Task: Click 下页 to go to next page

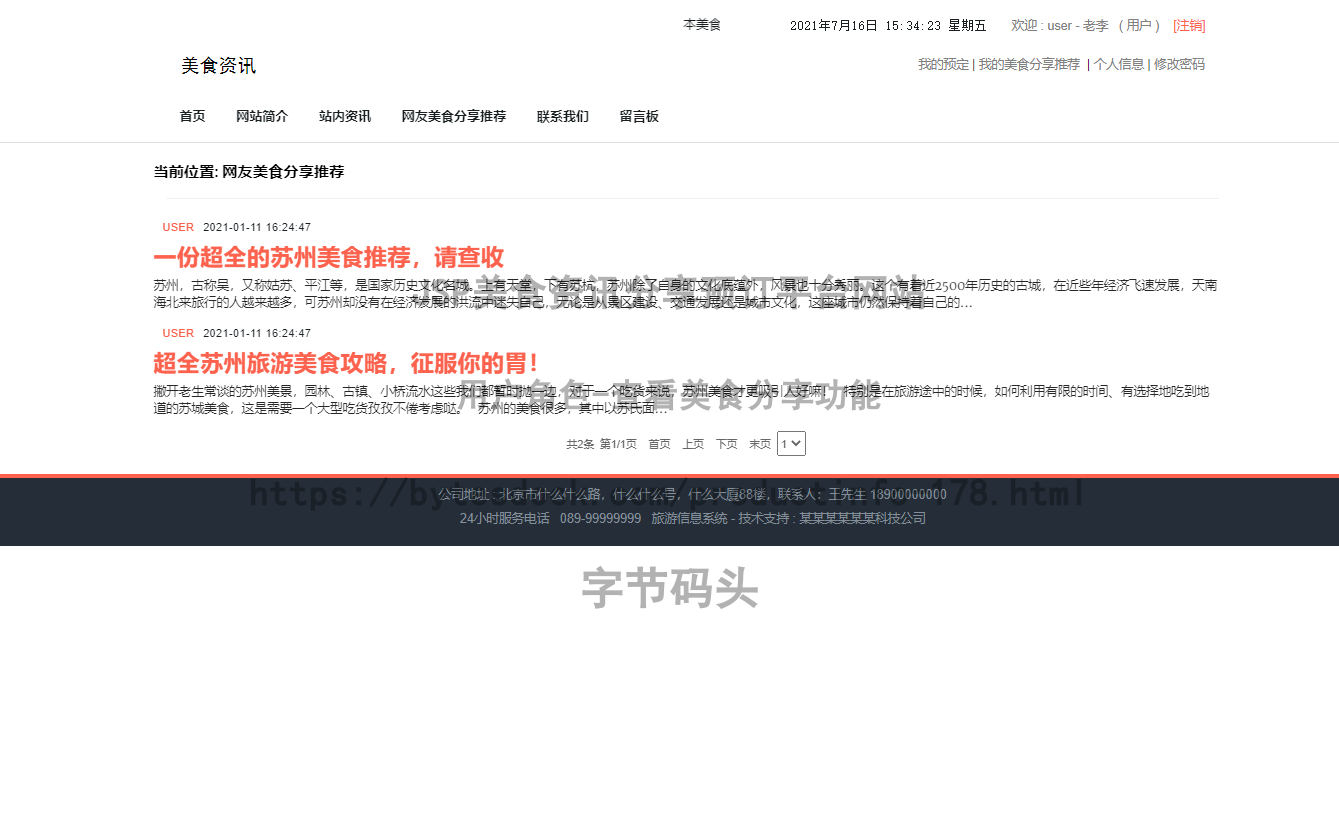Action: point(726,443)
